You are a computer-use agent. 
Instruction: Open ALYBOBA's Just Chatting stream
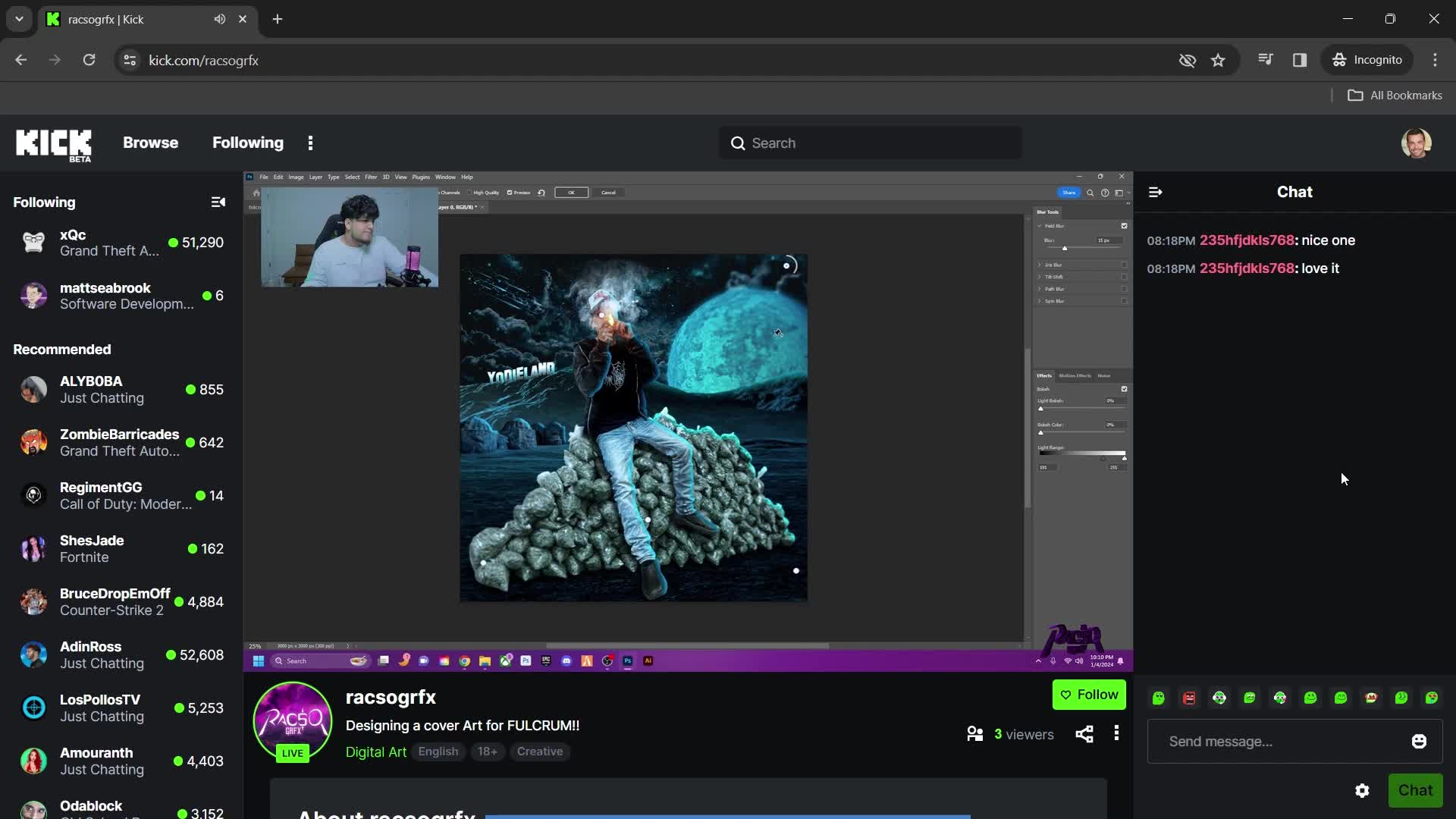(121, 390)
